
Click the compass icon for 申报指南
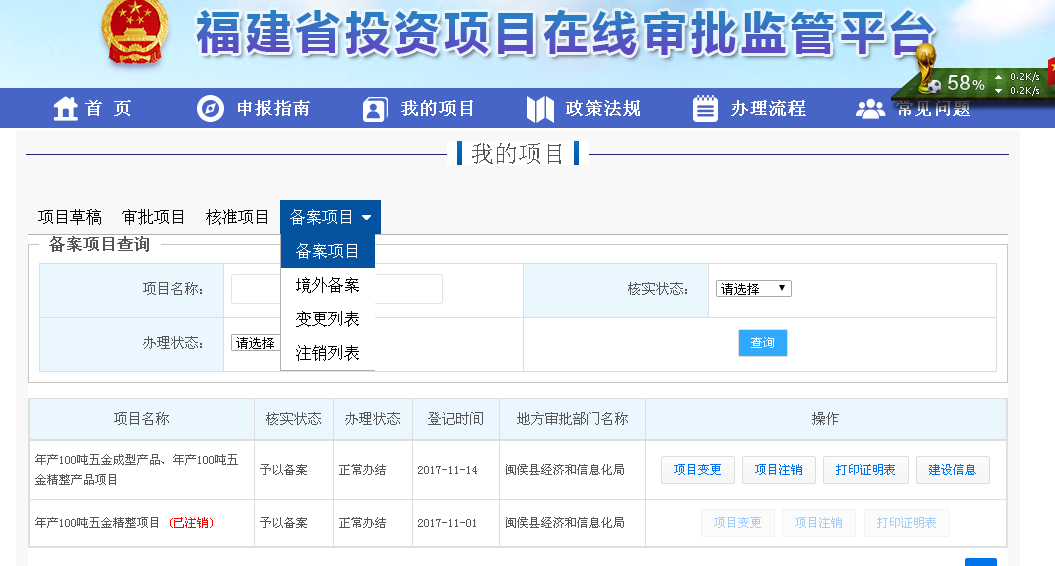pos(211,108)
